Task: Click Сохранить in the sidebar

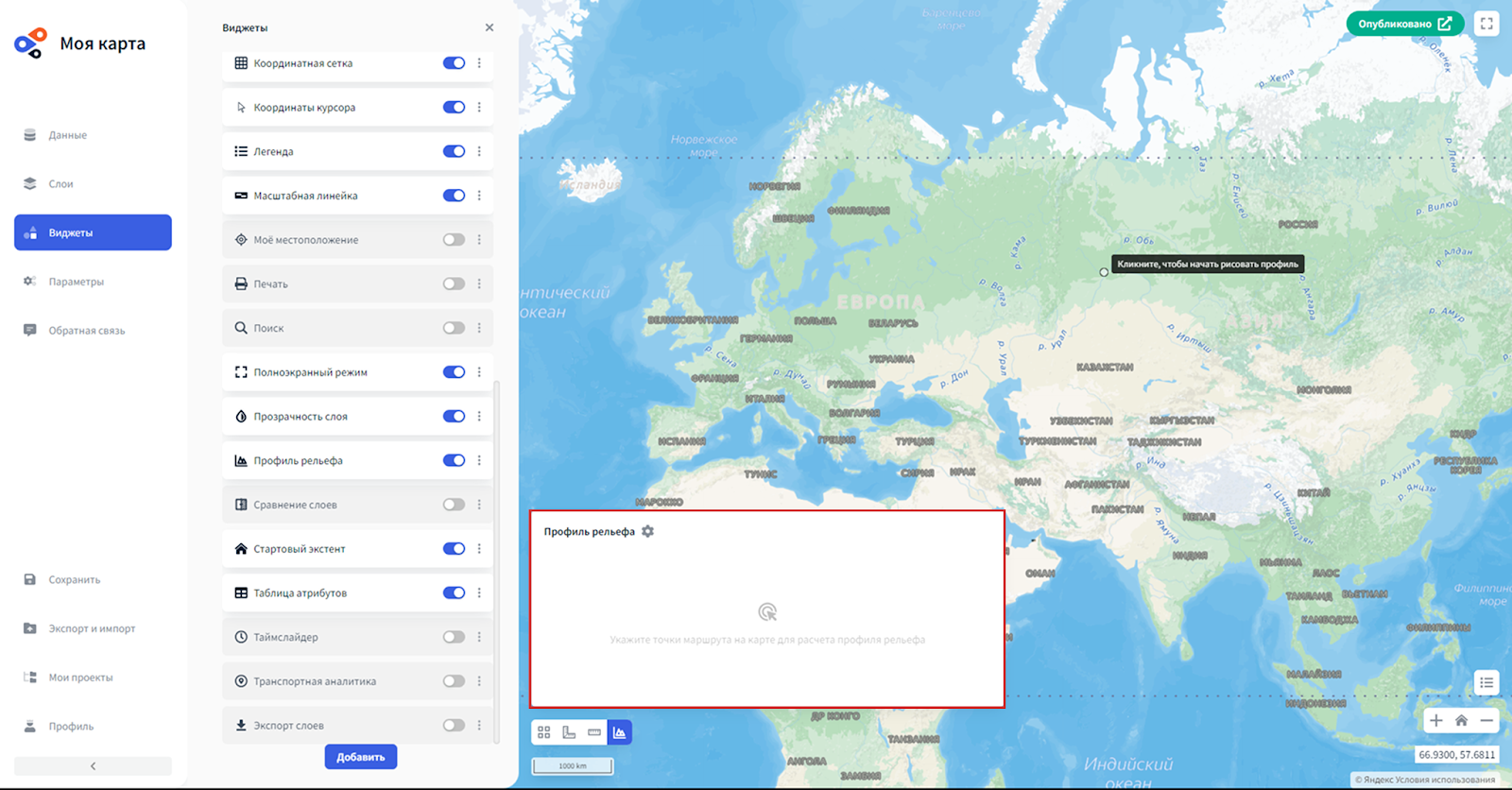Action: point(93,579)
